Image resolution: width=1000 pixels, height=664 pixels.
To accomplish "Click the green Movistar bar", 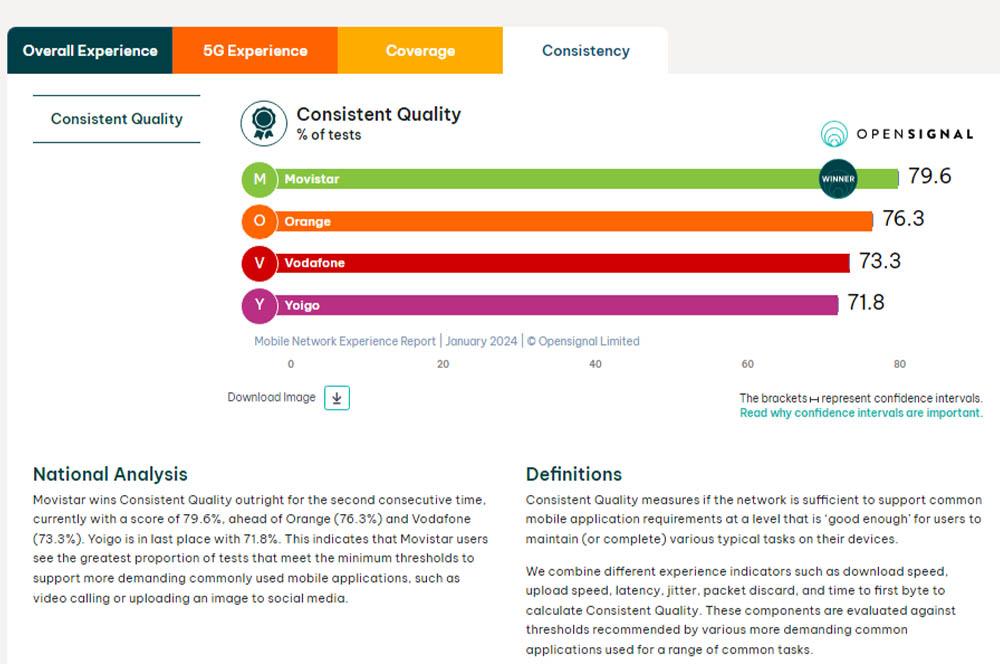I will pos(560,179).
